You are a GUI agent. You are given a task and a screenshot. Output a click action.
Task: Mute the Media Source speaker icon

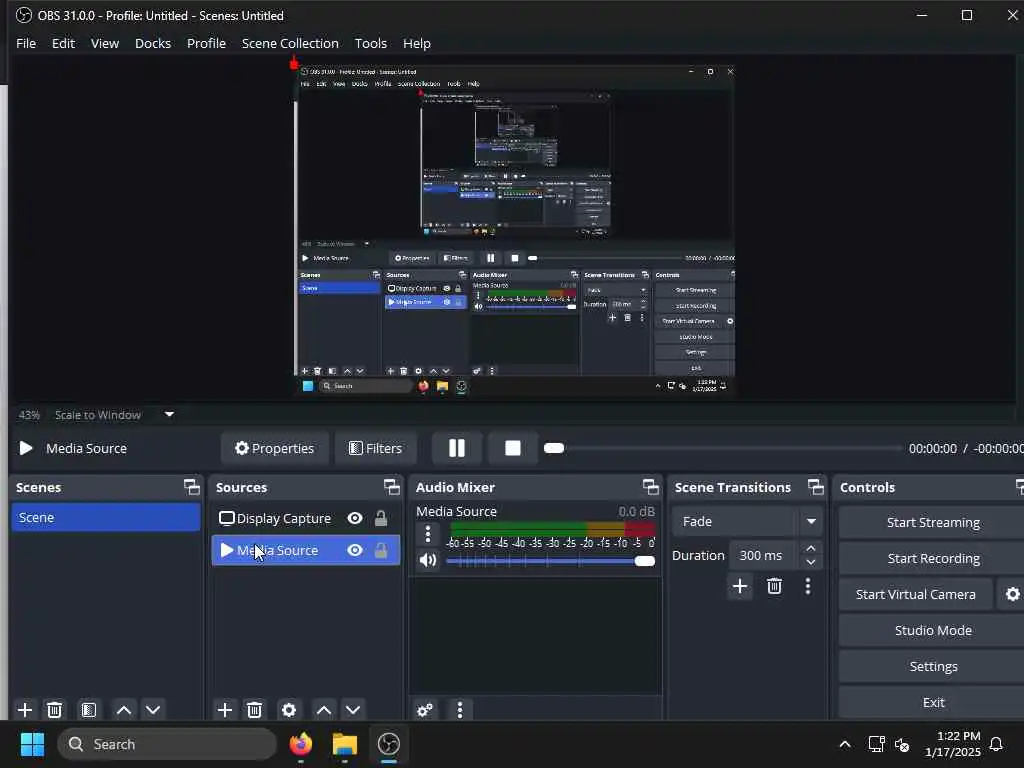click(x=428, y=560)
